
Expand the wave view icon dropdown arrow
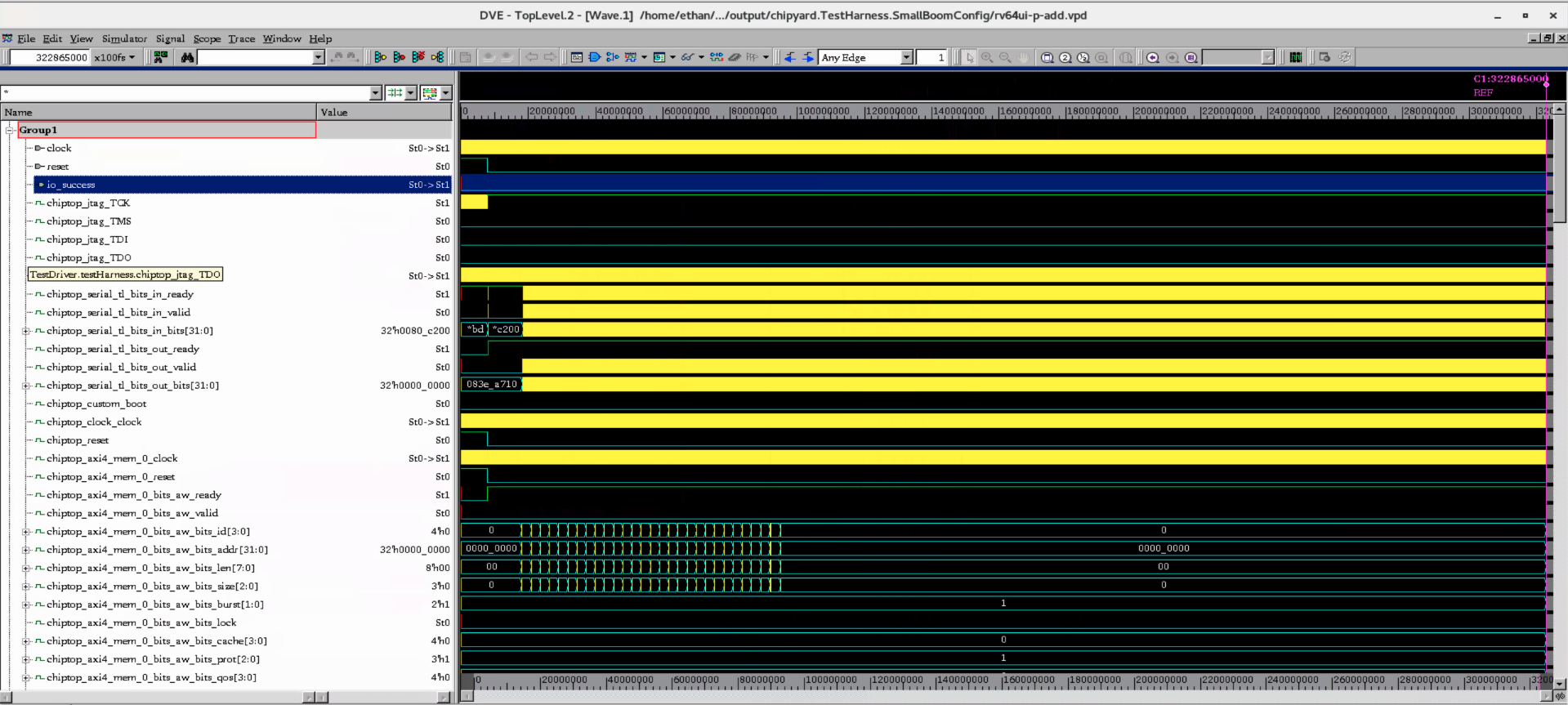tap(644, 57)
